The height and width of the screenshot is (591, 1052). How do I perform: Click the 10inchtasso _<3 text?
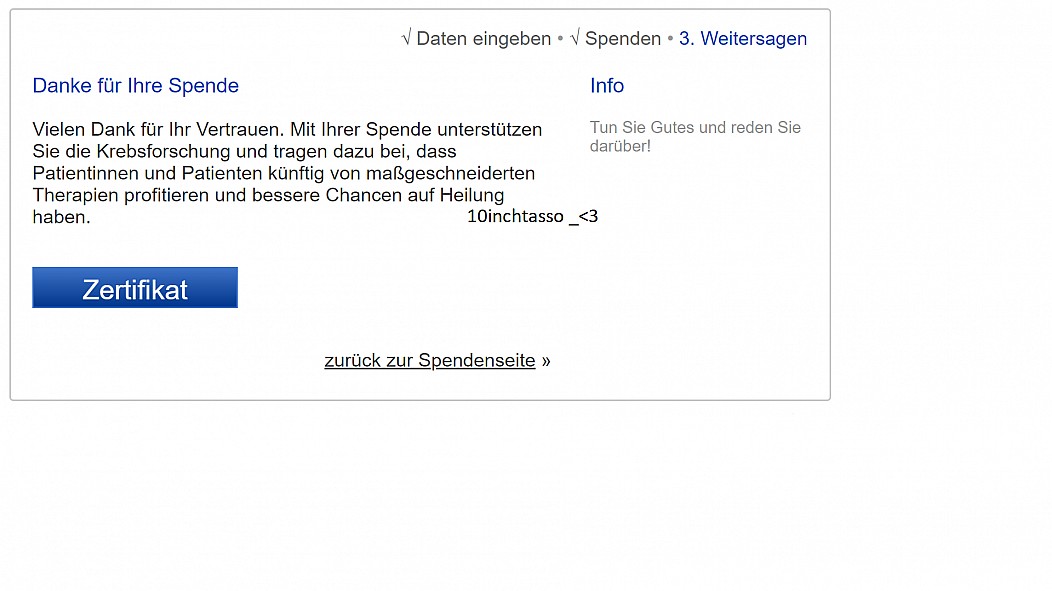pyautogui.click(x=532, y=217)
